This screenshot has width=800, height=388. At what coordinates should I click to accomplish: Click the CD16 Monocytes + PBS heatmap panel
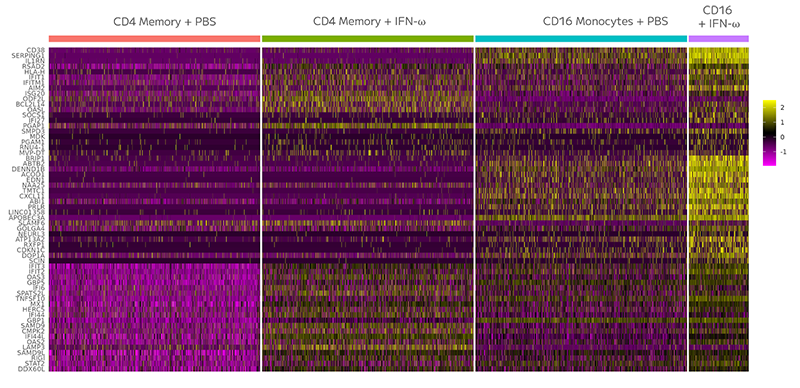[581, 209]
